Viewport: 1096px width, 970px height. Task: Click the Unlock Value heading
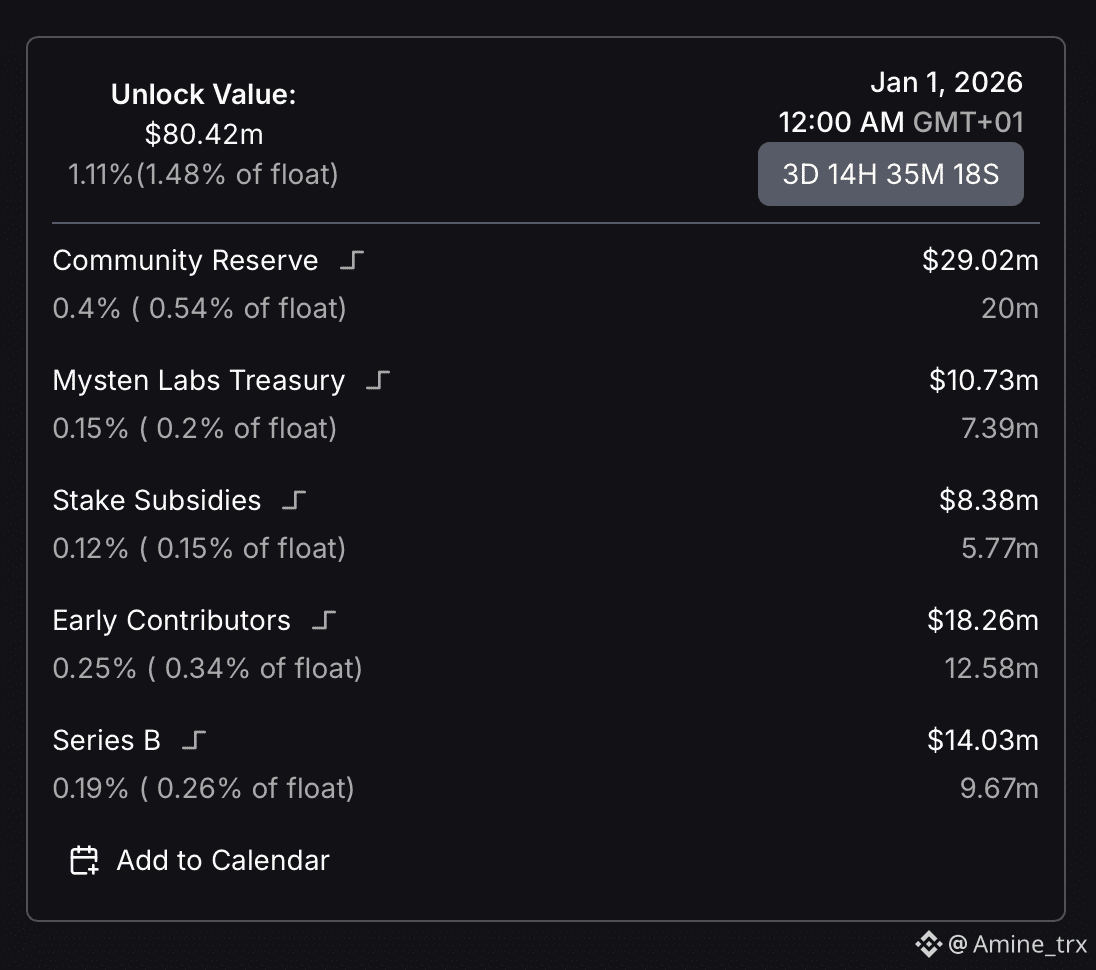(x=203, y=95)
